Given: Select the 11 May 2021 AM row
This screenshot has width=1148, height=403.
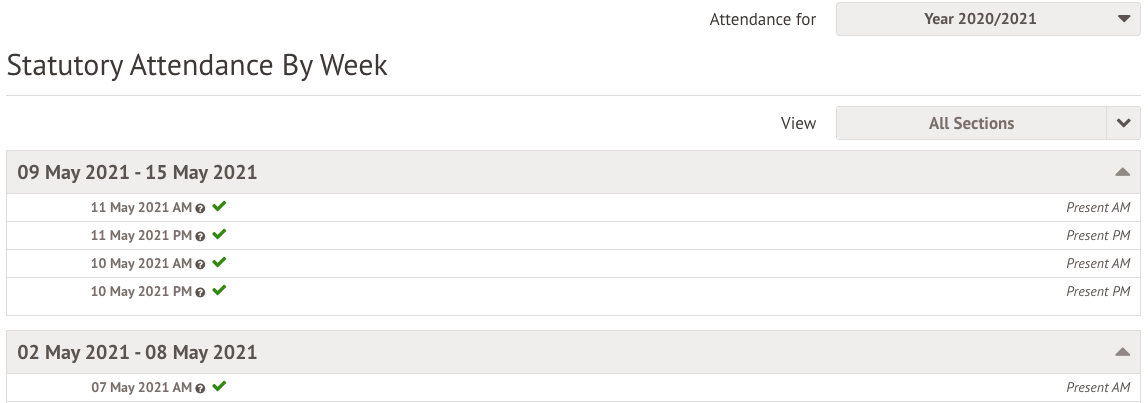Looking at the screenshot, I should (141, 208).
